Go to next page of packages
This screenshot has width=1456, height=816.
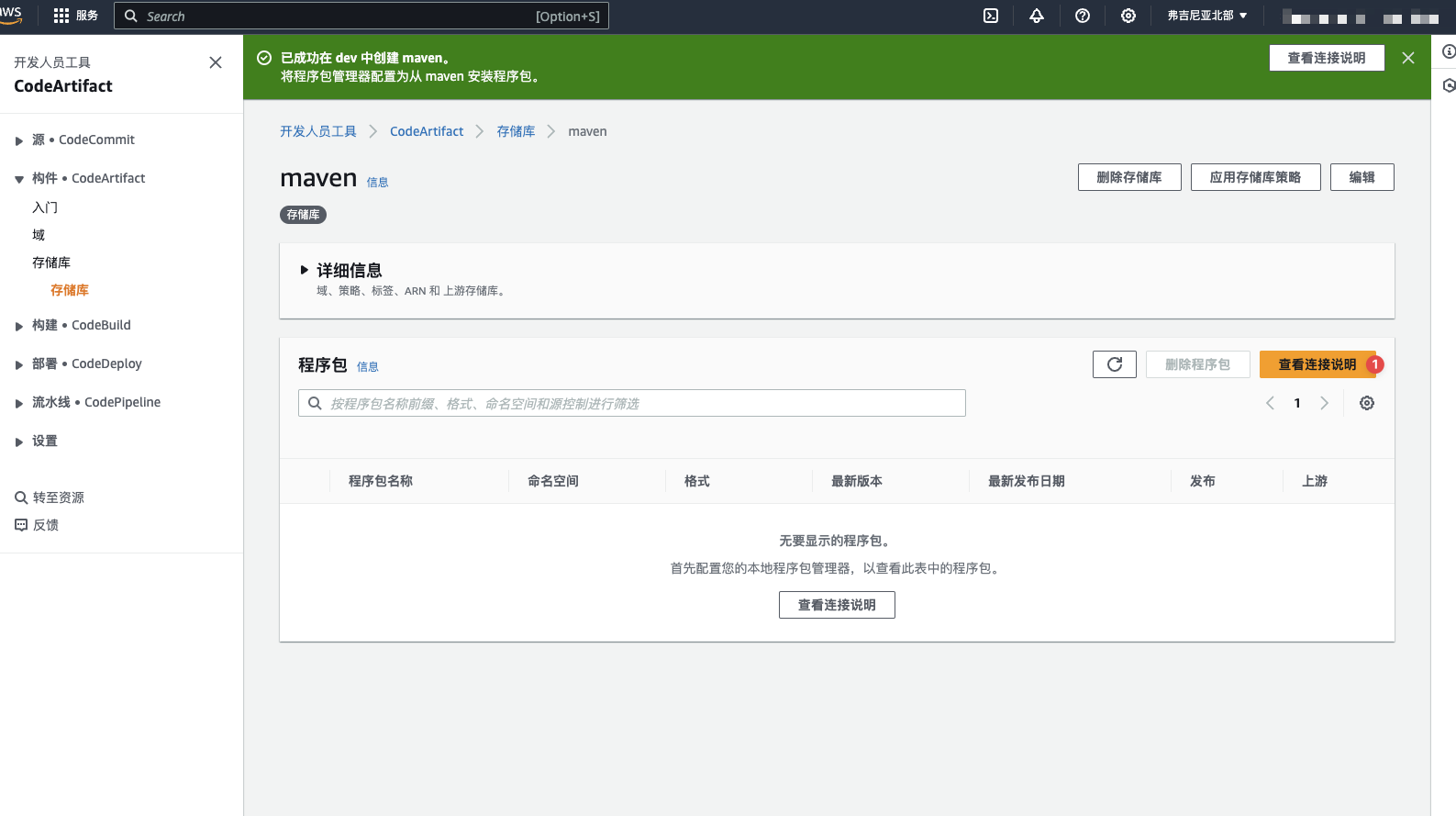pyautogui.click(x=1324, y=403)
